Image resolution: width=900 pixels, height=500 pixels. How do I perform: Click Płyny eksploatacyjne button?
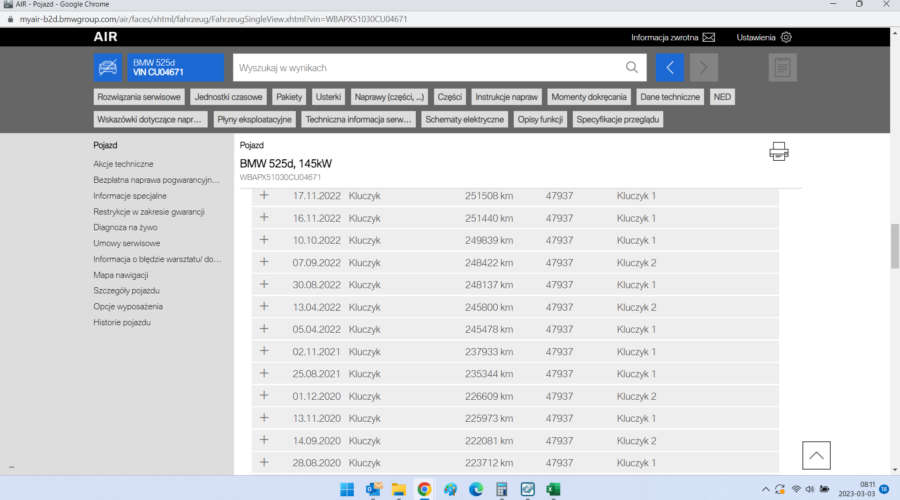point(254,119)
